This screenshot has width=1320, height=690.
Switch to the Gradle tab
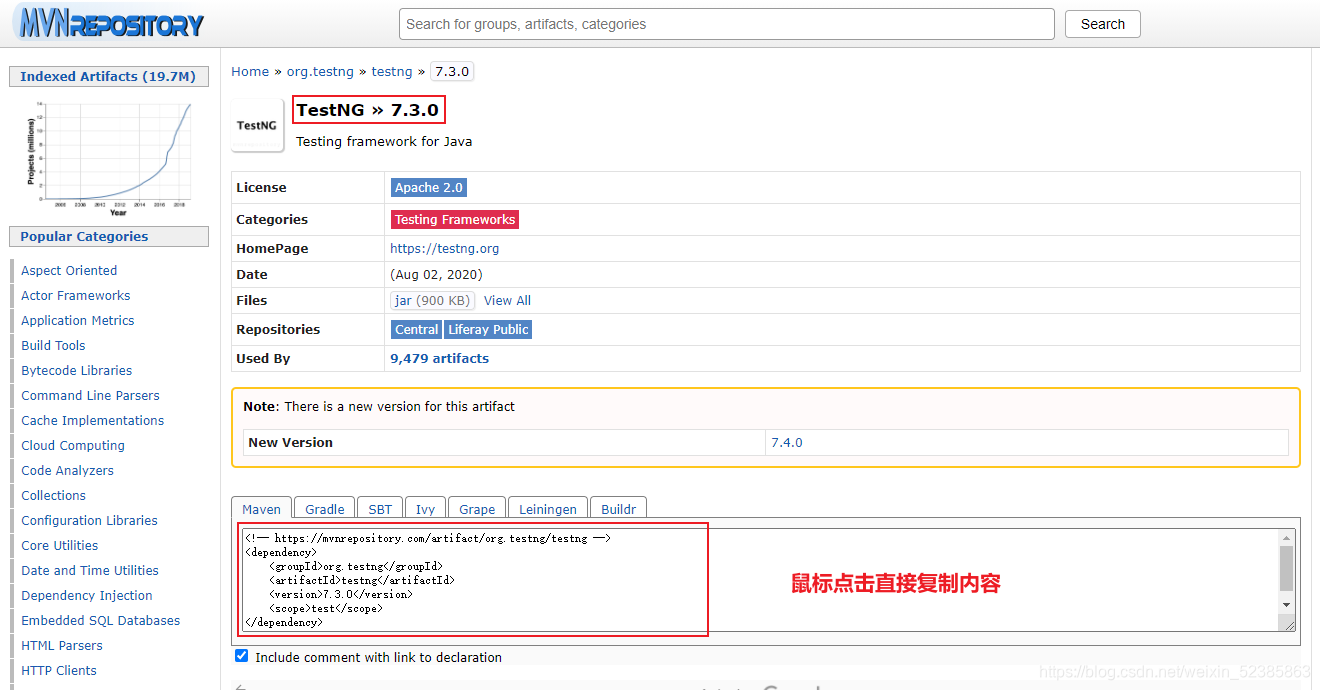pos(325,508)
